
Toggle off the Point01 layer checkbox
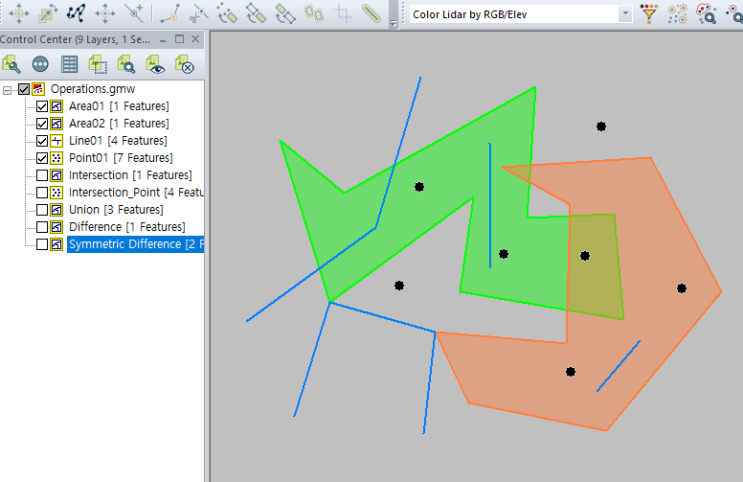(42, 158)
